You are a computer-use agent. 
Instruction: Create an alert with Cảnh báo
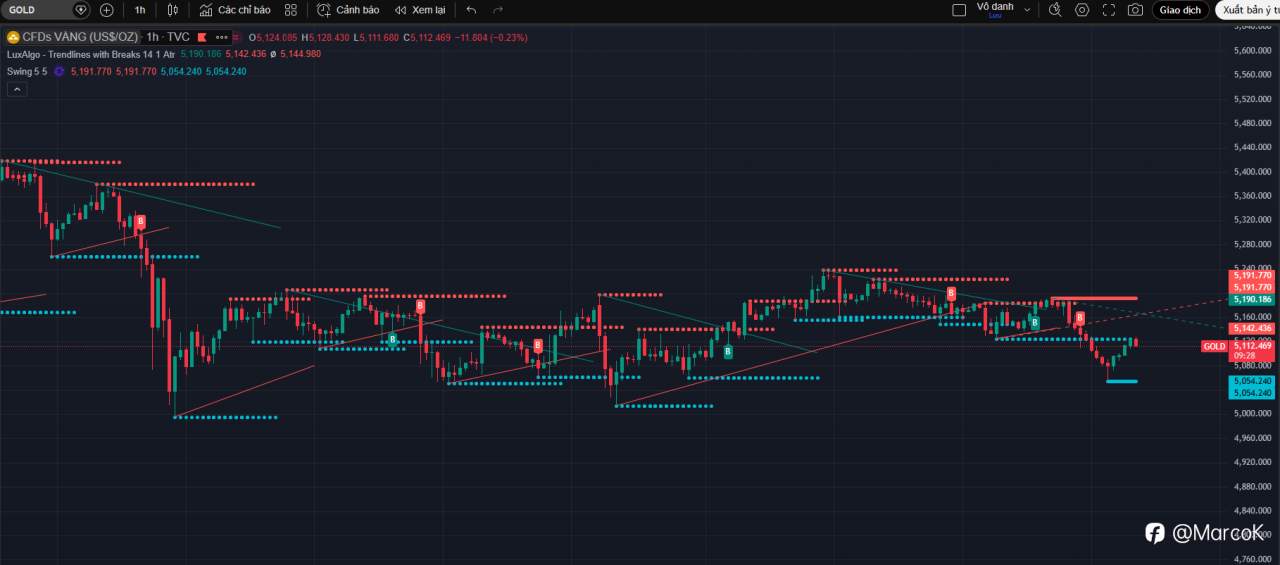(348, 10)
